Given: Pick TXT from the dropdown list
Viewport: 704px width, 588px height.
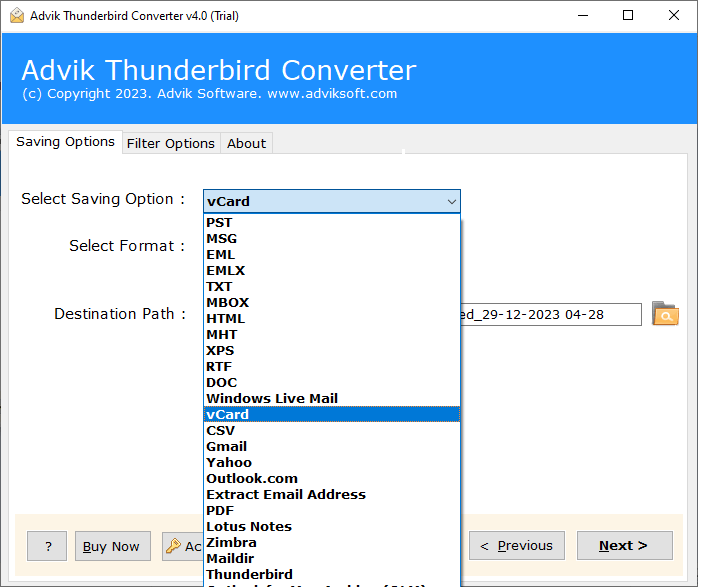Looking at the screenshot, I should [332, 287].
